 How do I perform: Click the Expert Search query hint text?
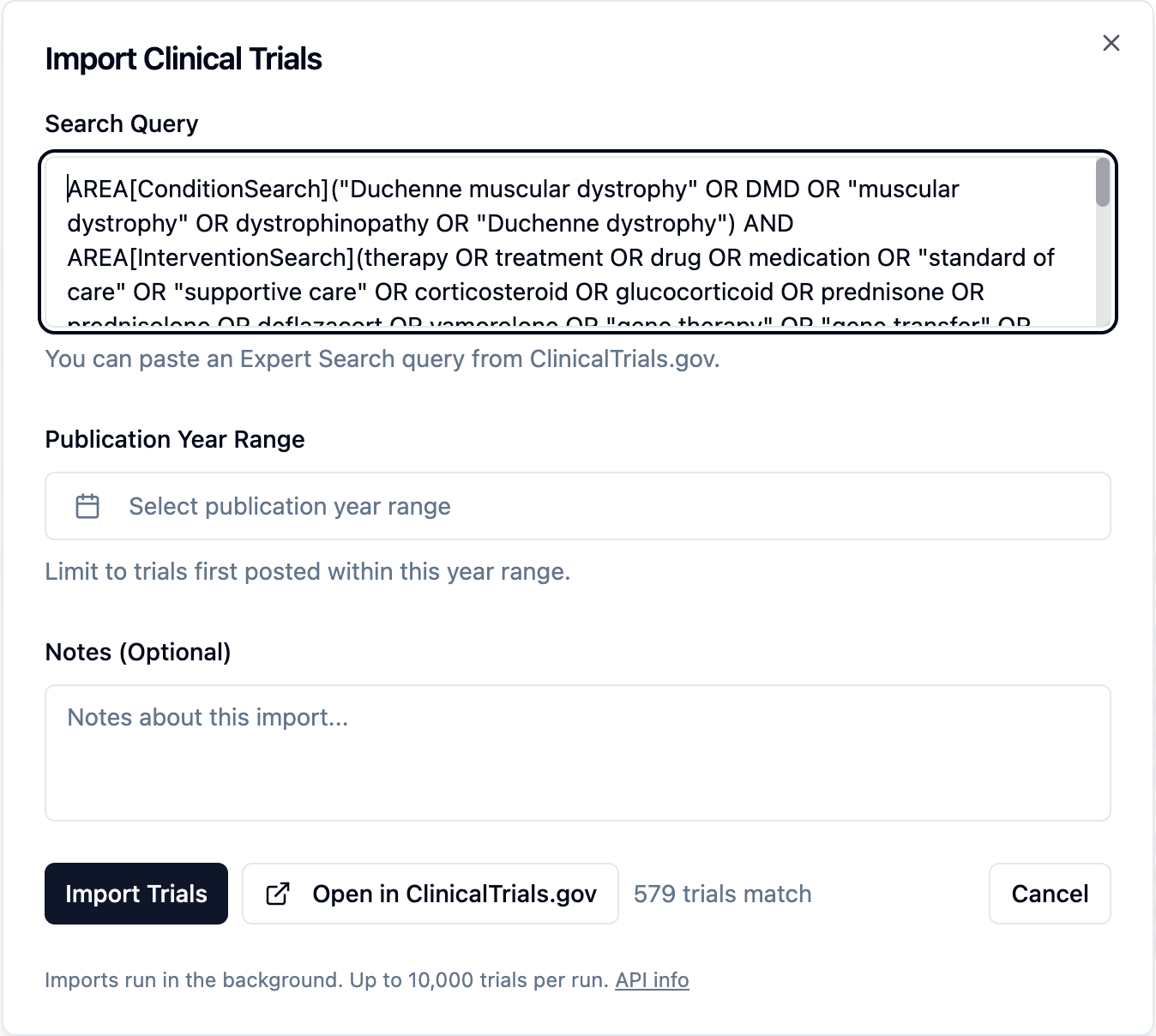click(382, 358)
